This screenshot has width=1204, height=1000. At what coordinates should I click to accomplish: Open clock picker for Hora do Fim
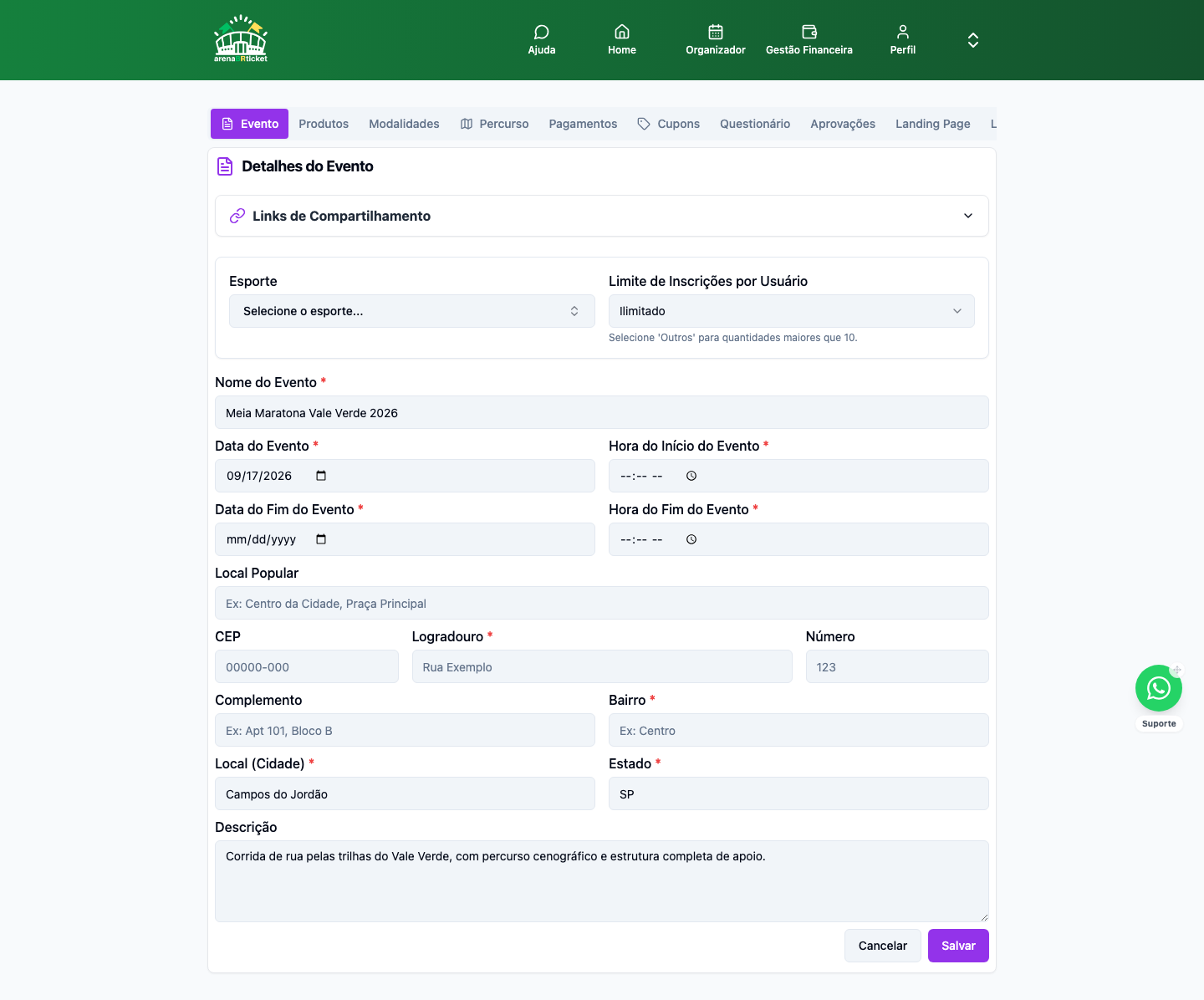point(691,539)
